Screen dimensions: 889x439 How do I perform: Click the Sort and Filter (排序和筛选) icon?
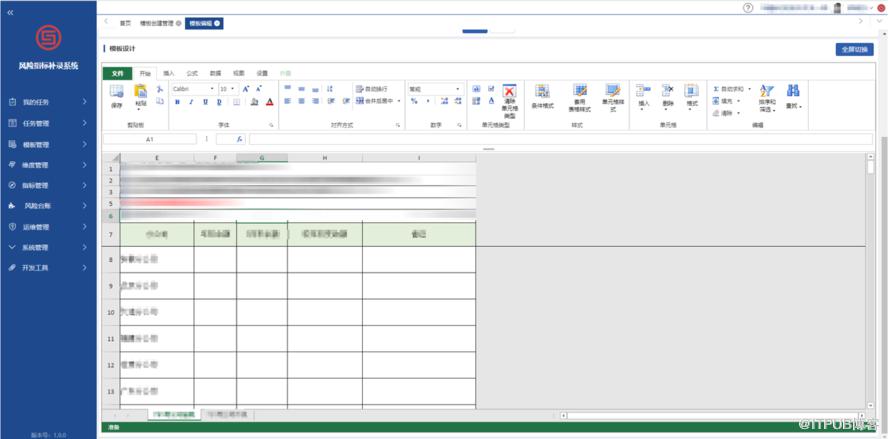[x=767, y=91]
